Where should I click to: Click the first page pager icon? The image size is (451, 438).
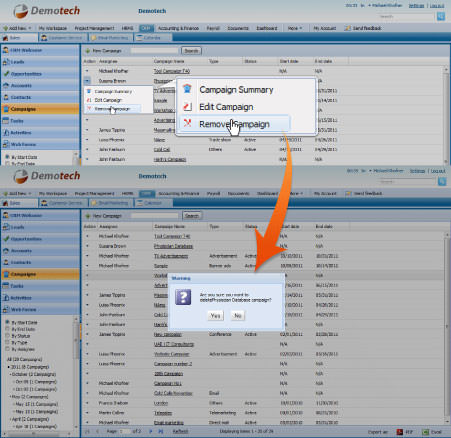[x=88, y=431]
